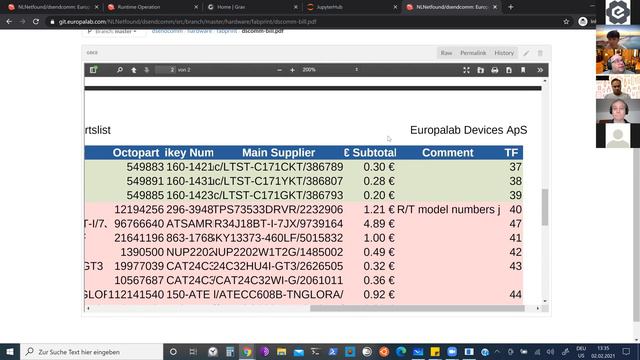Open Chrome from taskbar
640x360 pixels.
(x=247, y=352)
